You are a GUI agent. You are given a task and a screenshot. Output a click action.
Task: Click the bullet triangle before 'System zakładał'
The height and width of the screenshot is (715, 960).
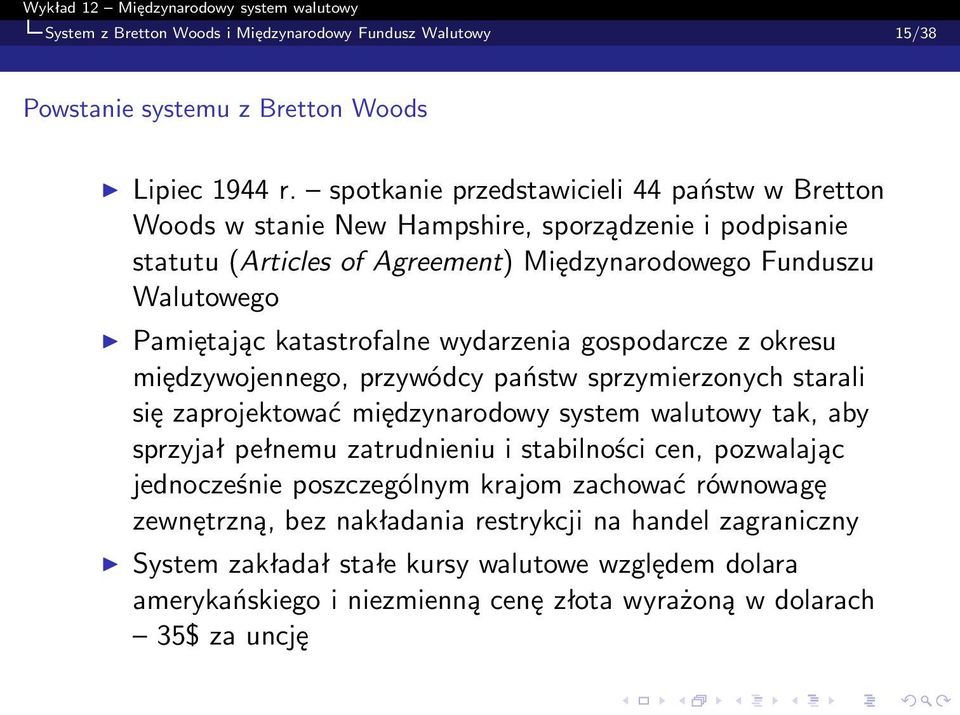(x=111, y=564)
